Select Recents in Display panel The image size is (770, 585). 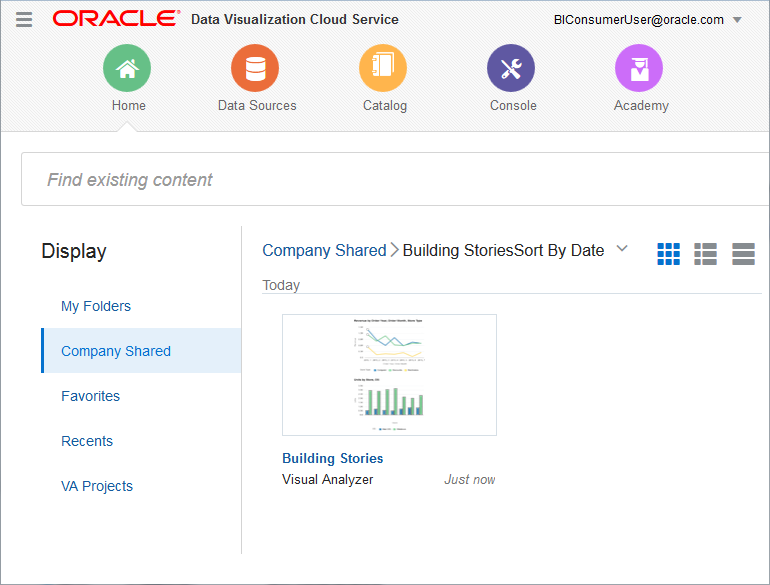point(87,441)
